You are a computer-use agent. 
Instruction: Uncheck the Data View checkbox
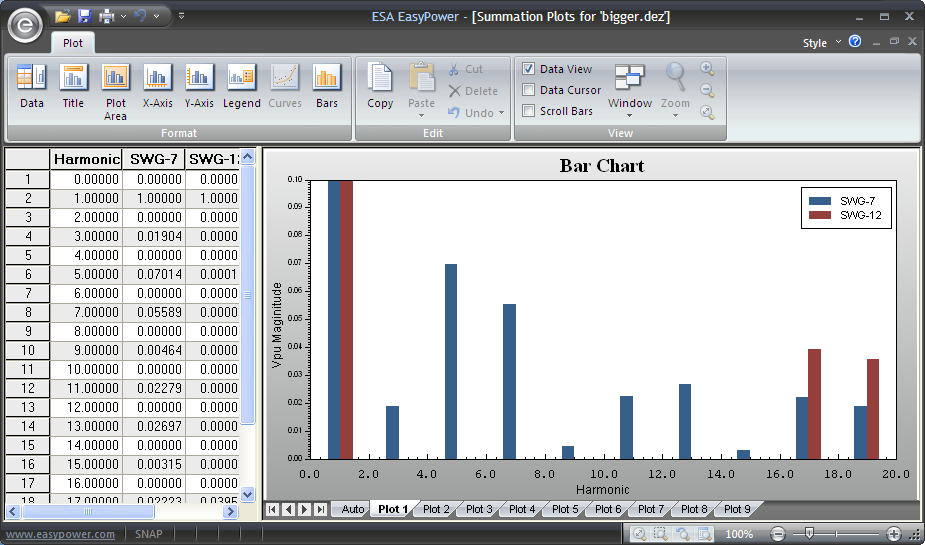(529, 68)
